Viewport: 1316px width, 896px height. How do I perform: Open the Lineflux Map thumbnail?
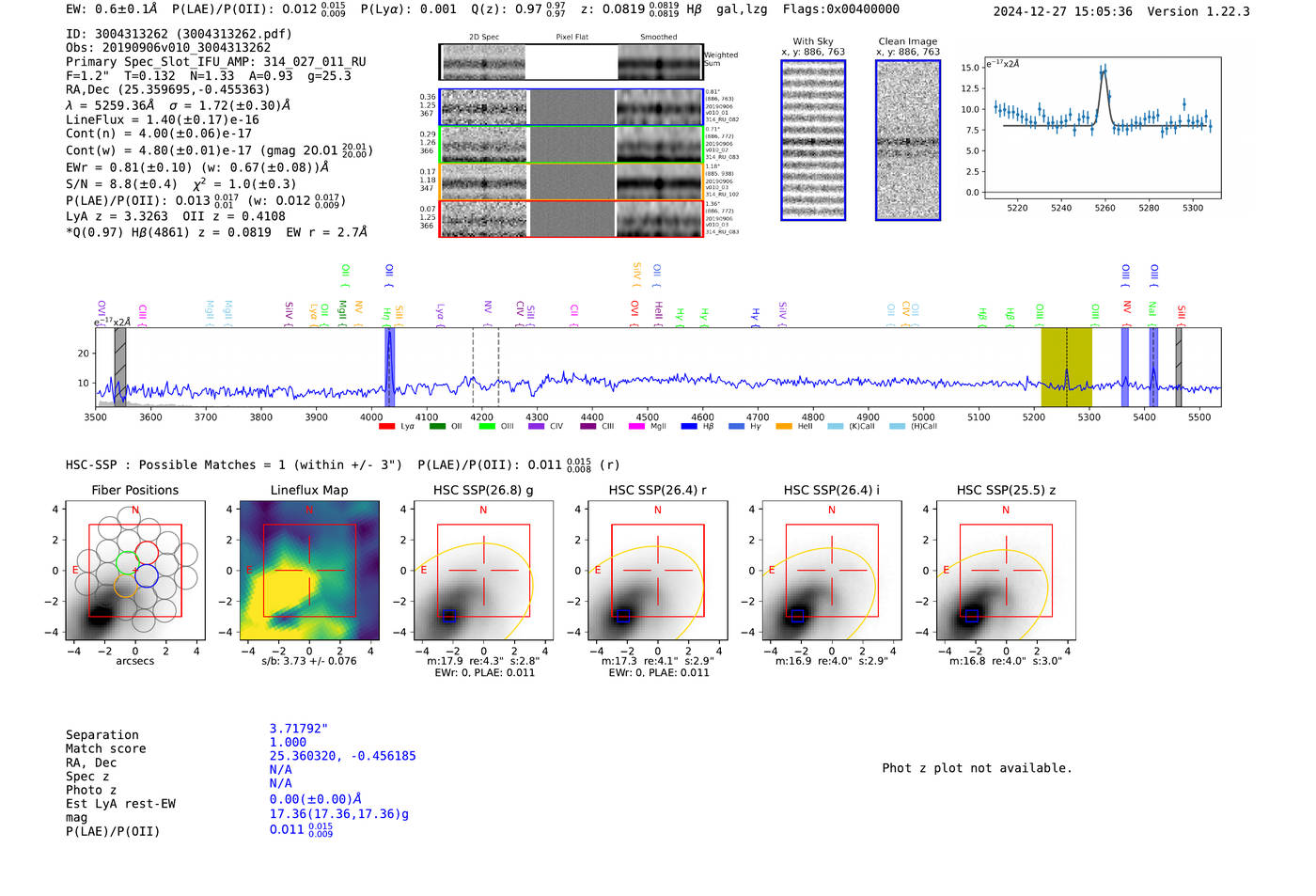tap(309, 571)
